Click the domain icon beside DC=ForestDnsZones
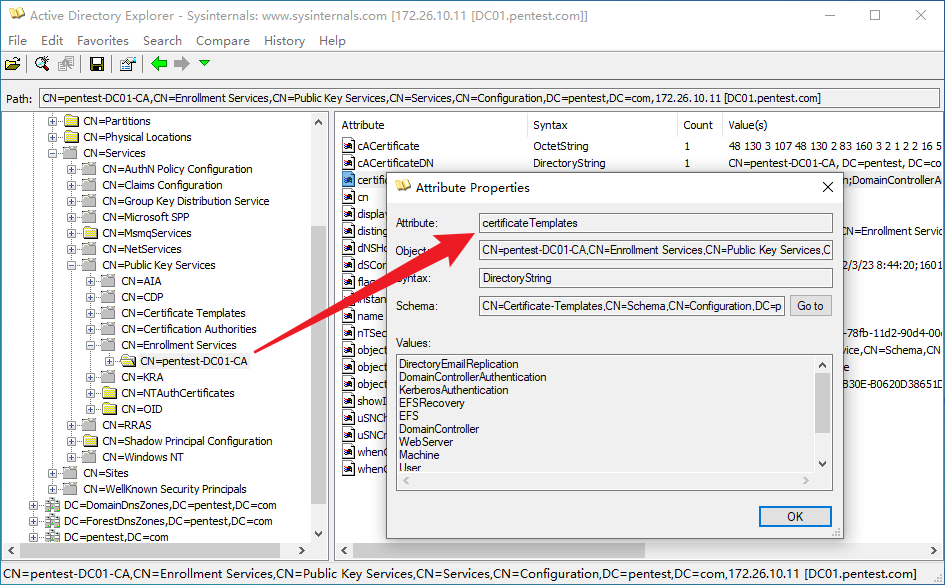The height and width of the screenshot is (585, 945). tap(52, 521)
